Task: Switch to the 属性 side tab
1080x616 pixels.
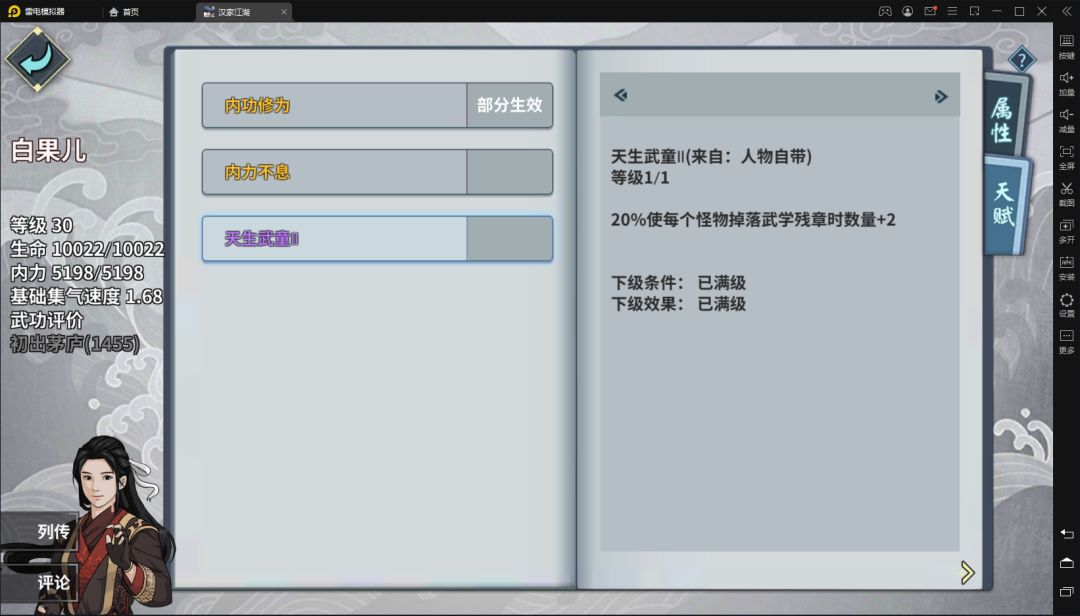Action: coord(1004,116)
